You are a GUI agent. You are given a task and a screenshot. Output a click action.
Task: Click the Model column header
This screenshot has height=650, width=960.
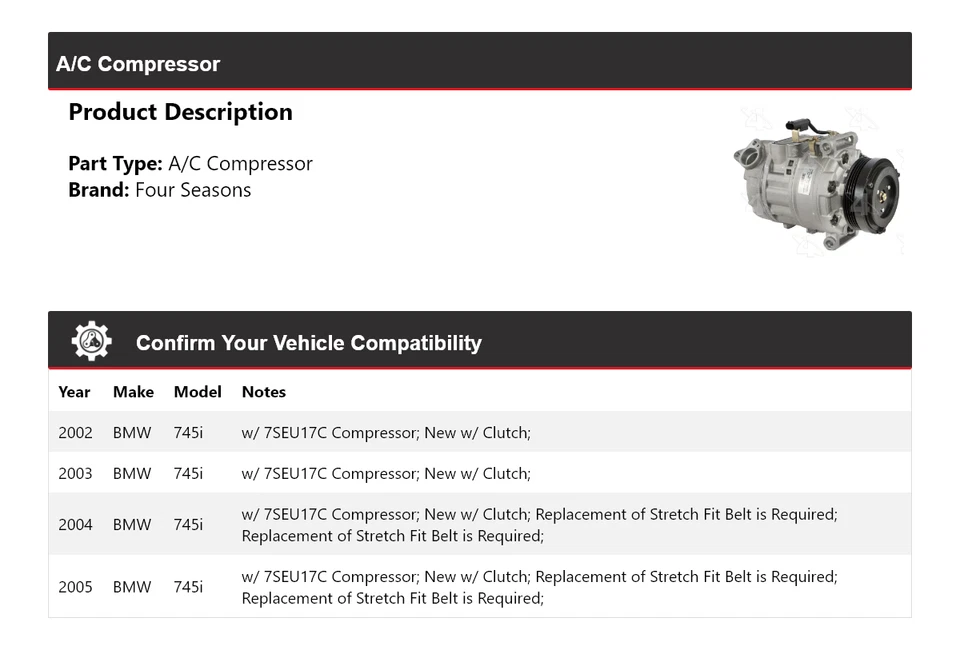(x=197, y=392)
